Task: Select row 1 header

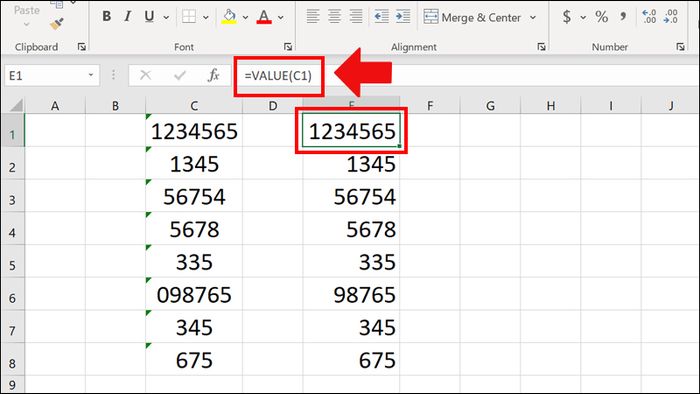Action: tap(13, 130)
